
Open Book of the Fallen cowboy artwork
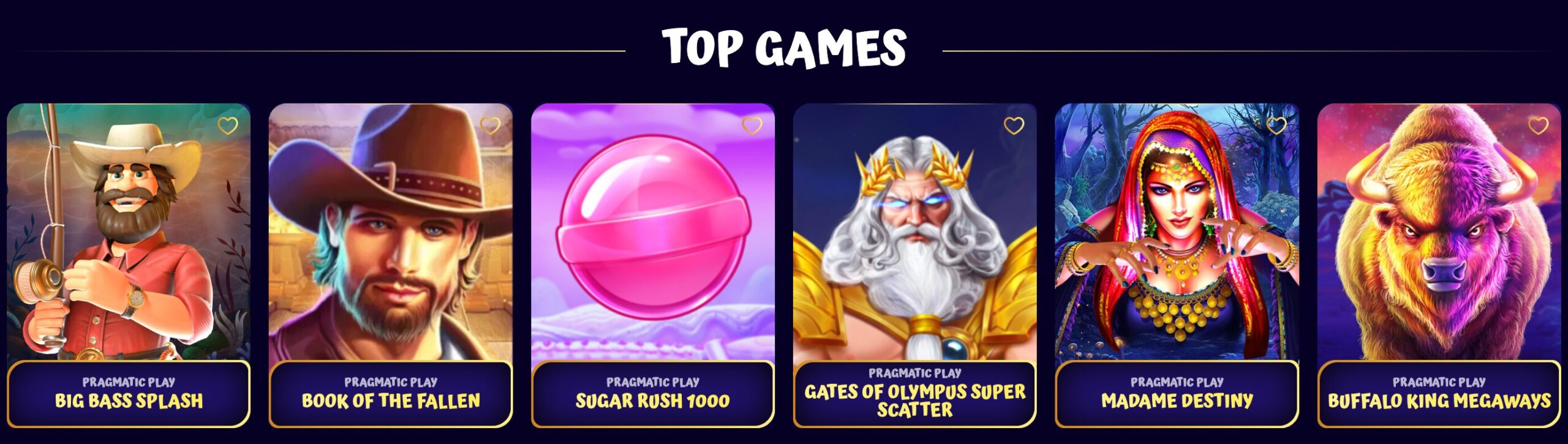click(x=391, y=231)
